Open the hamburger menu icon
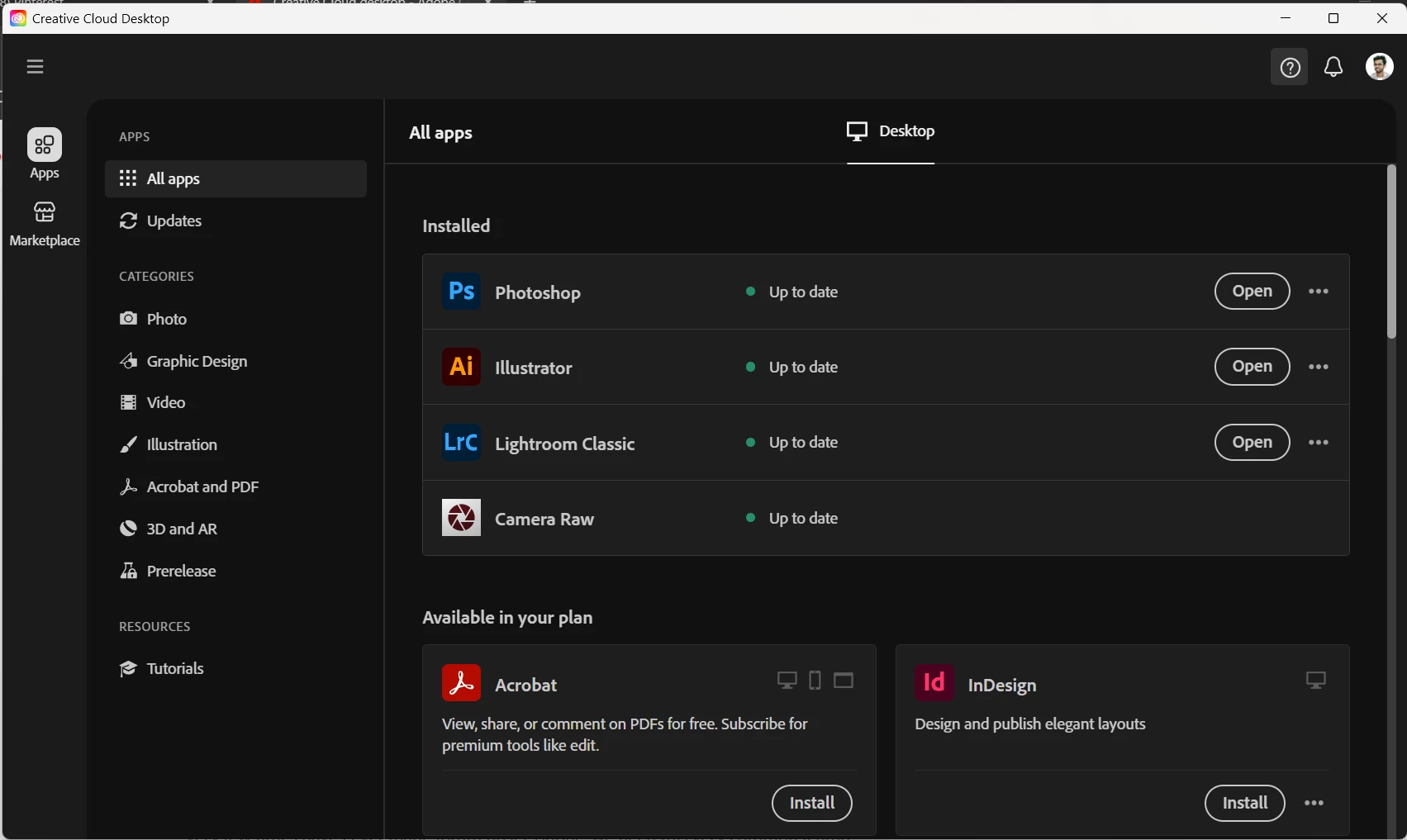The image size is (1407, 840). click(x=35, y=67)
